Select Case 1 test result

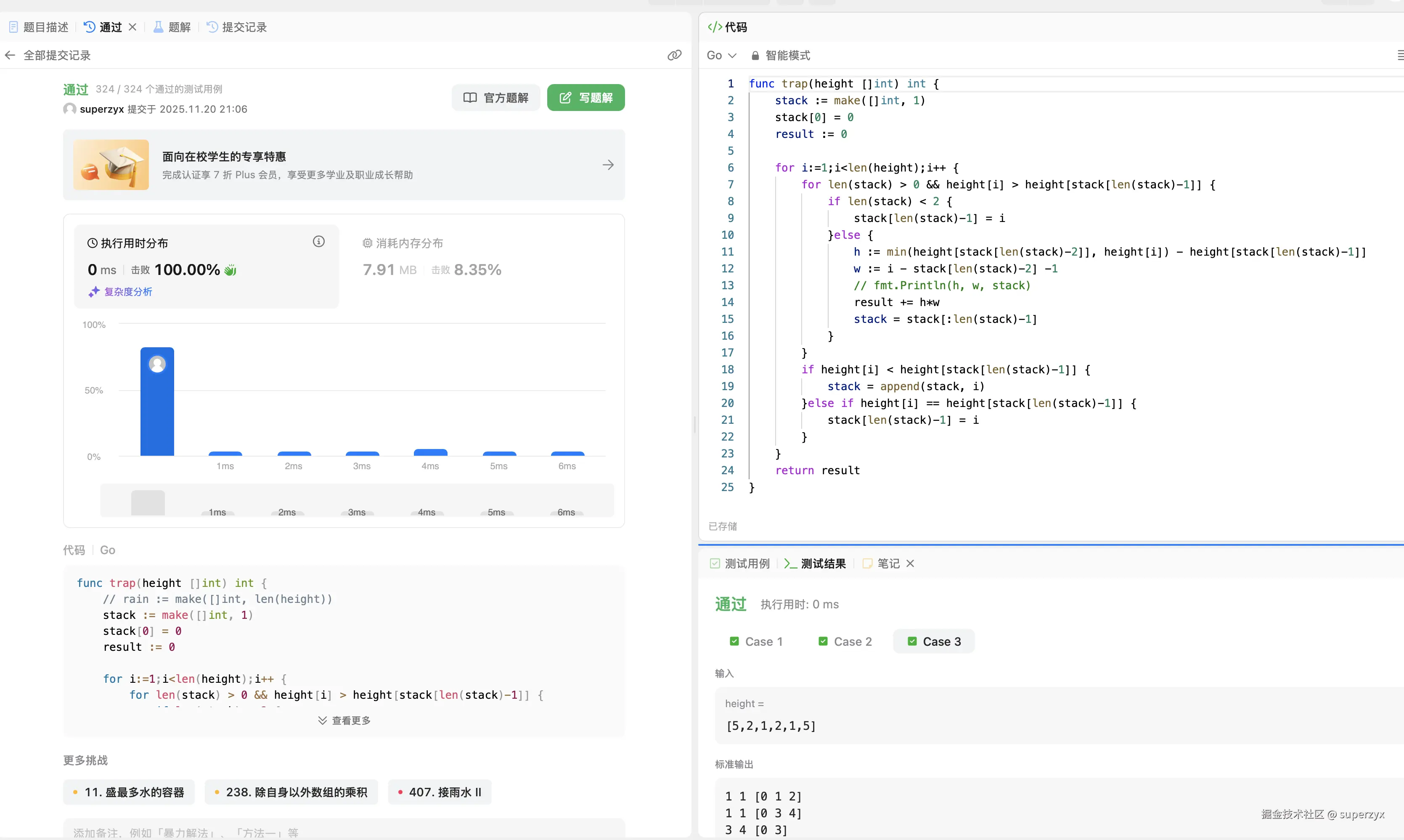tap(757, 641)
